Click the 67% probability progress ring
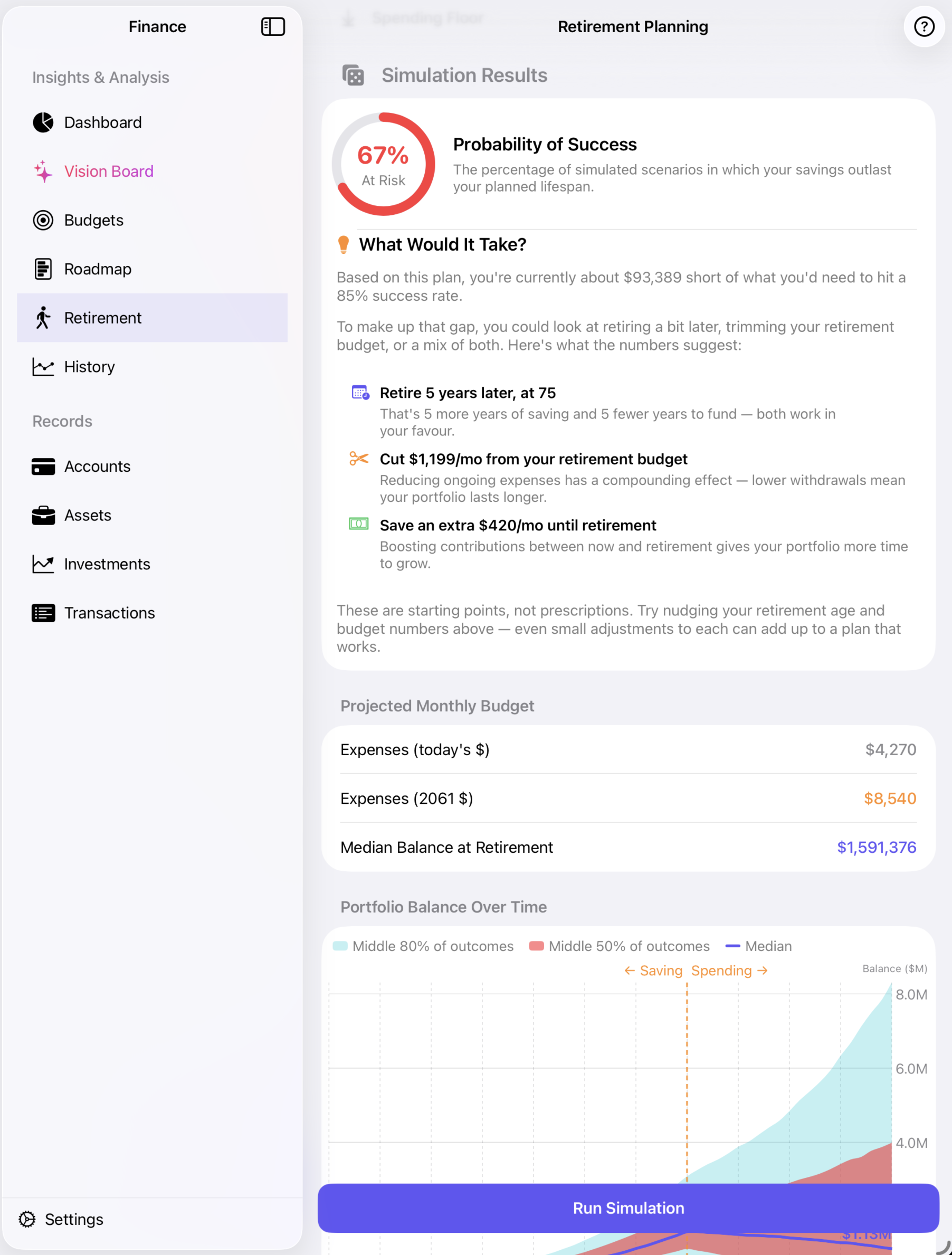This screenshot has height=1255, width=952. [x=384, y=164]
